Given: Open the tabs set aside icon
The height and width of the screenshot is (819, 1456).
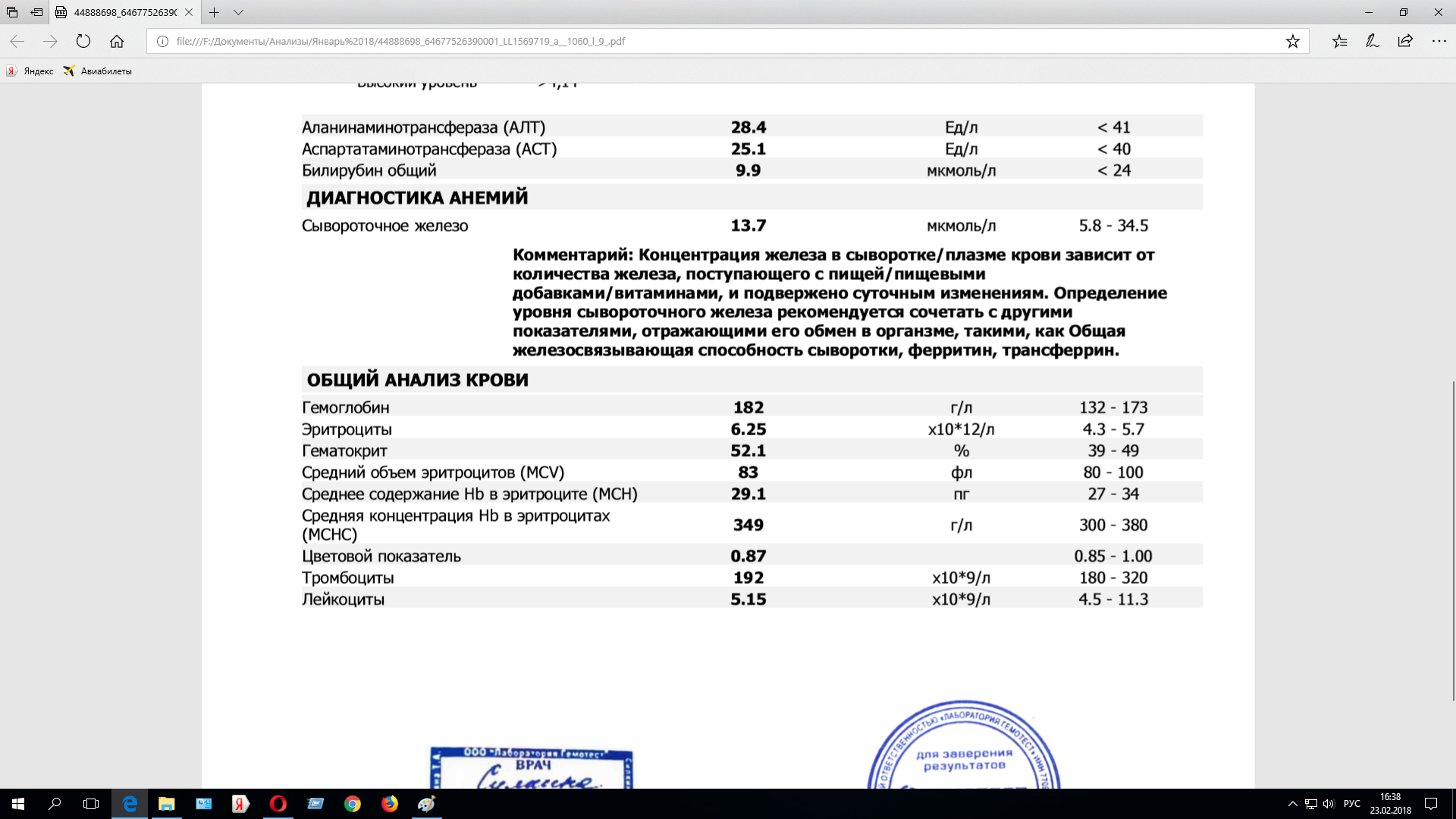Looking at the screenshot, I should click(x=12, y=12).
